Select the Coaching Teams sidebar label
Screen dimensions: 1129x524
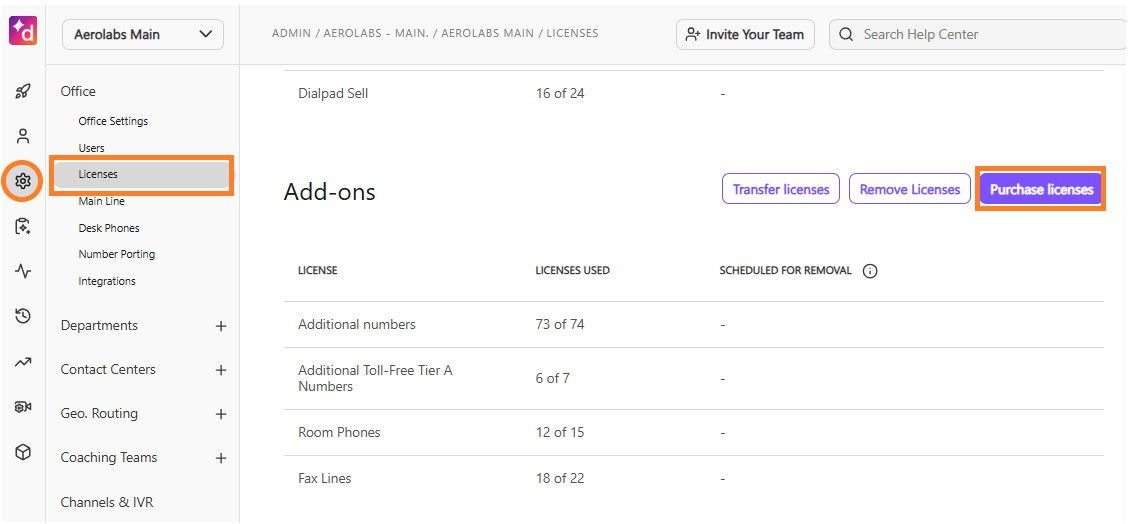tap(109, 458)
